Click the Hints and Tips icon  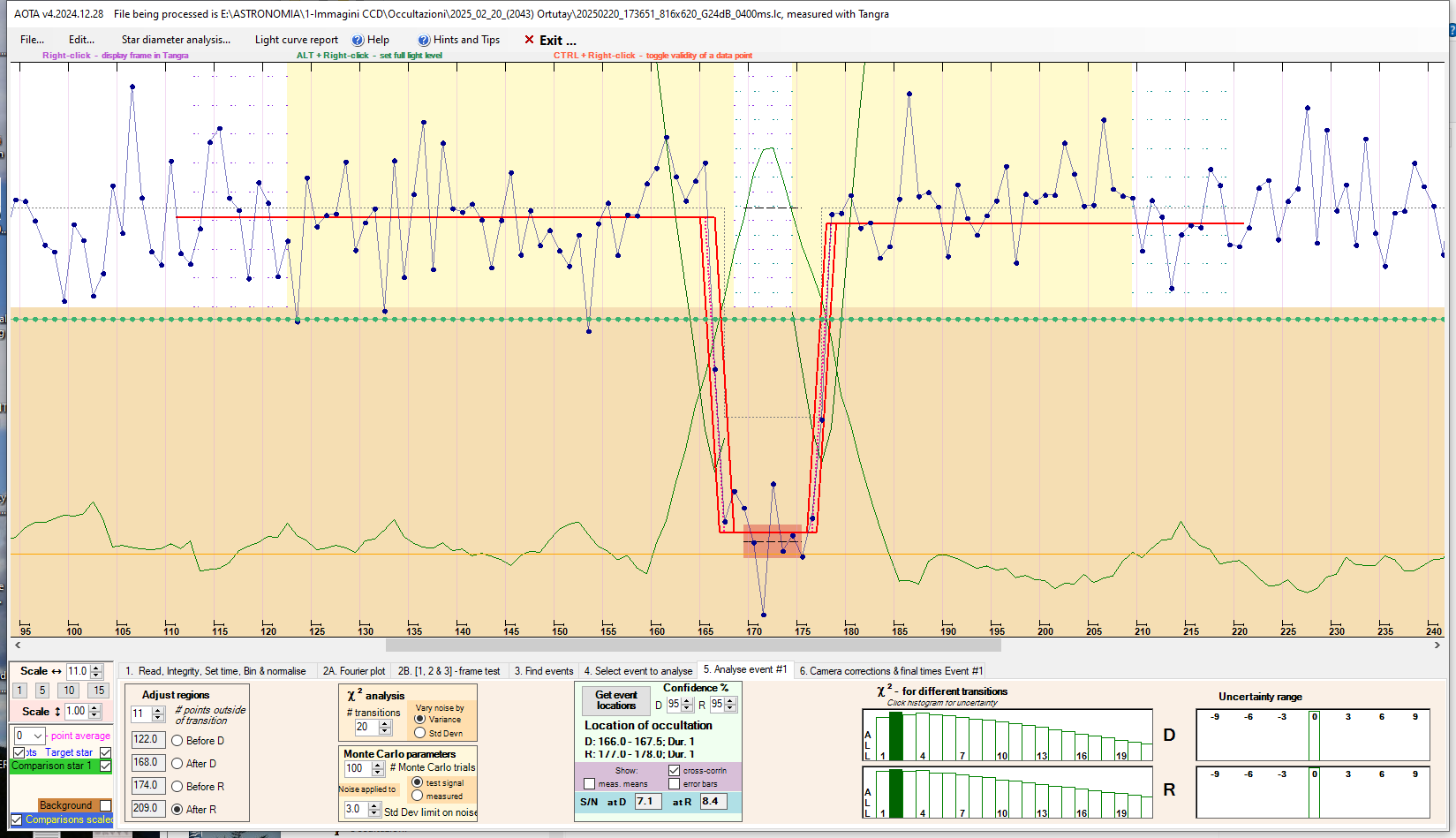coord(424,40)
